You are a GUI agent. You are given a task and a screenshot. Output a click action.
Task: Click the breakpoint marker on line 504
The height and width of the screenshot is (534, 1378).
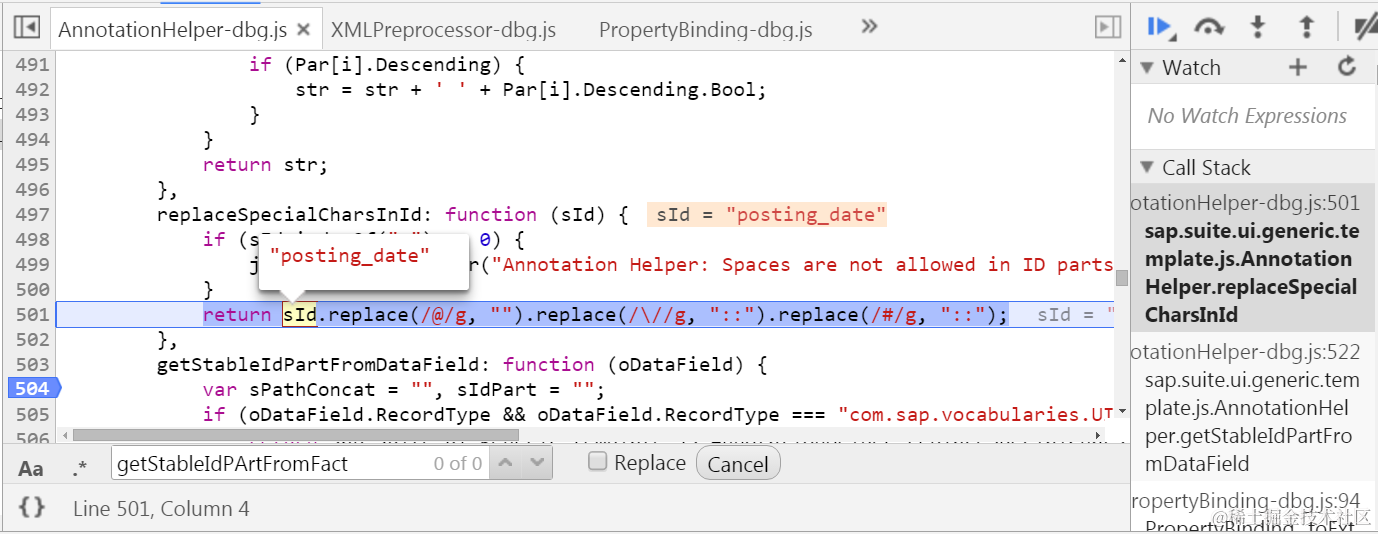pyautogui.click(x=34, y=389)
